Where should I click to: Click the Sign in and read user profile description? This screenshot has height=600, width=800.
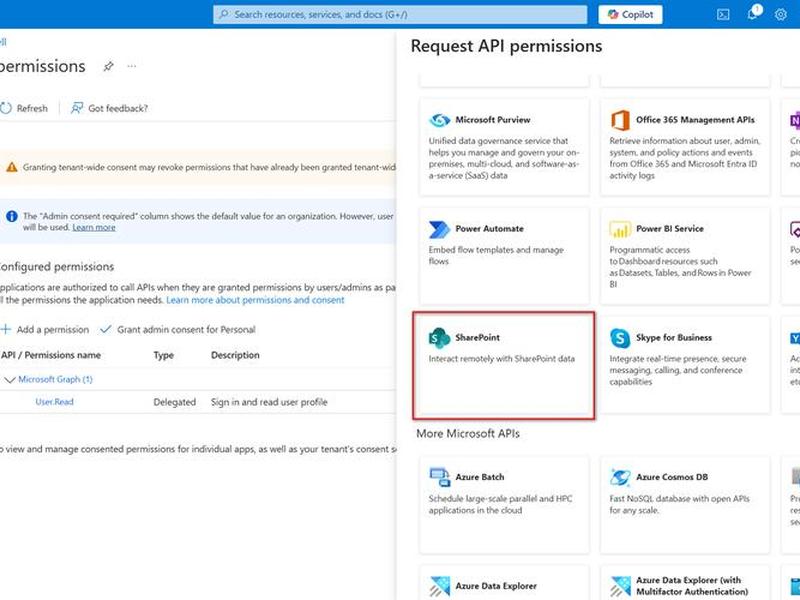(x=269, y=402)
